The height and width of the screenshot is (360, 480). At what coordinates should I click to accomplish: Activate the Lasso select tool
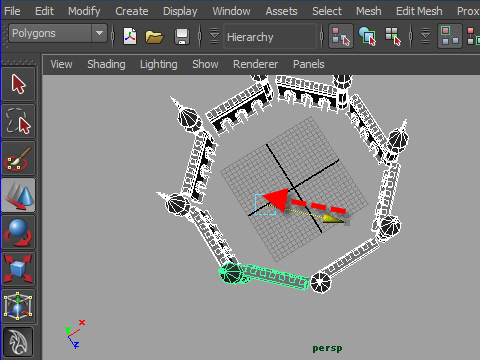18,121
